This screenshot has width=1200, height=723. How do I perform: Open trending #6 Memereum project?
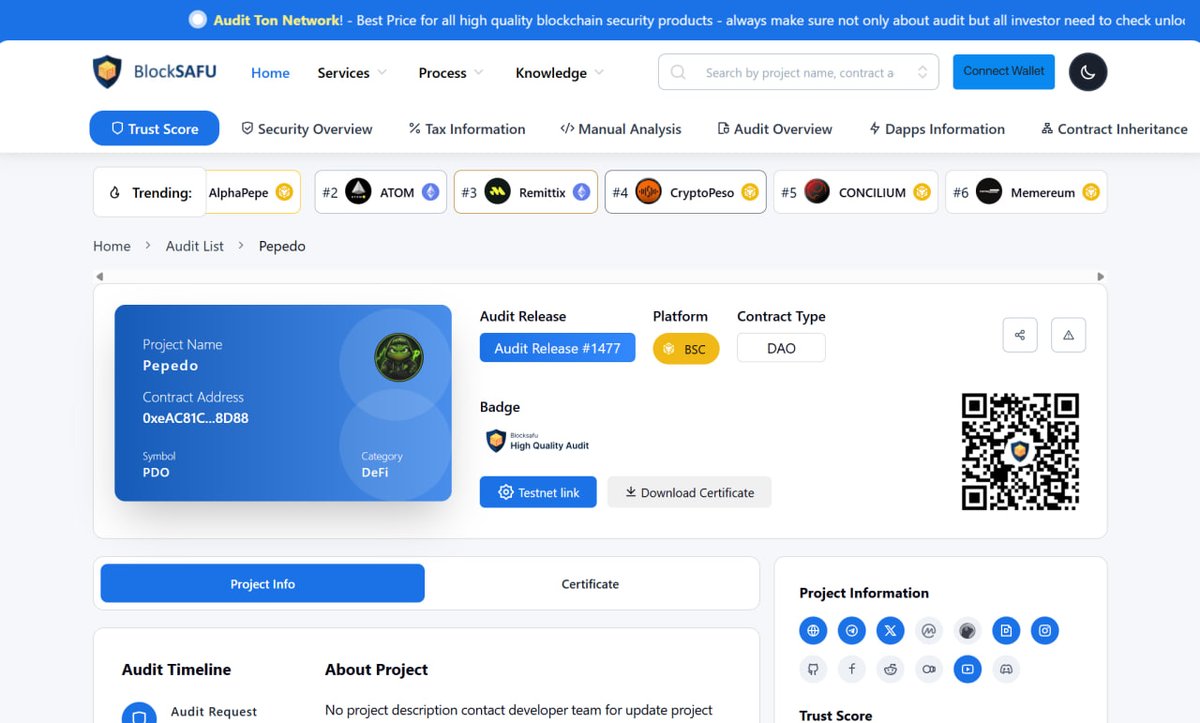point(1026,192)
